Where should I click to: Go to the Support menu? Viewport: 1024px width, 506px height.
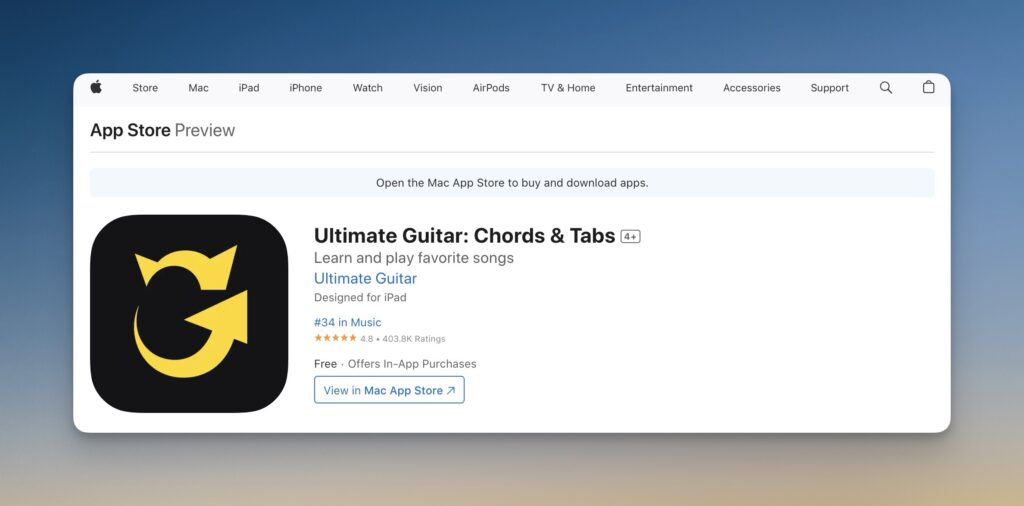[830, 88]
